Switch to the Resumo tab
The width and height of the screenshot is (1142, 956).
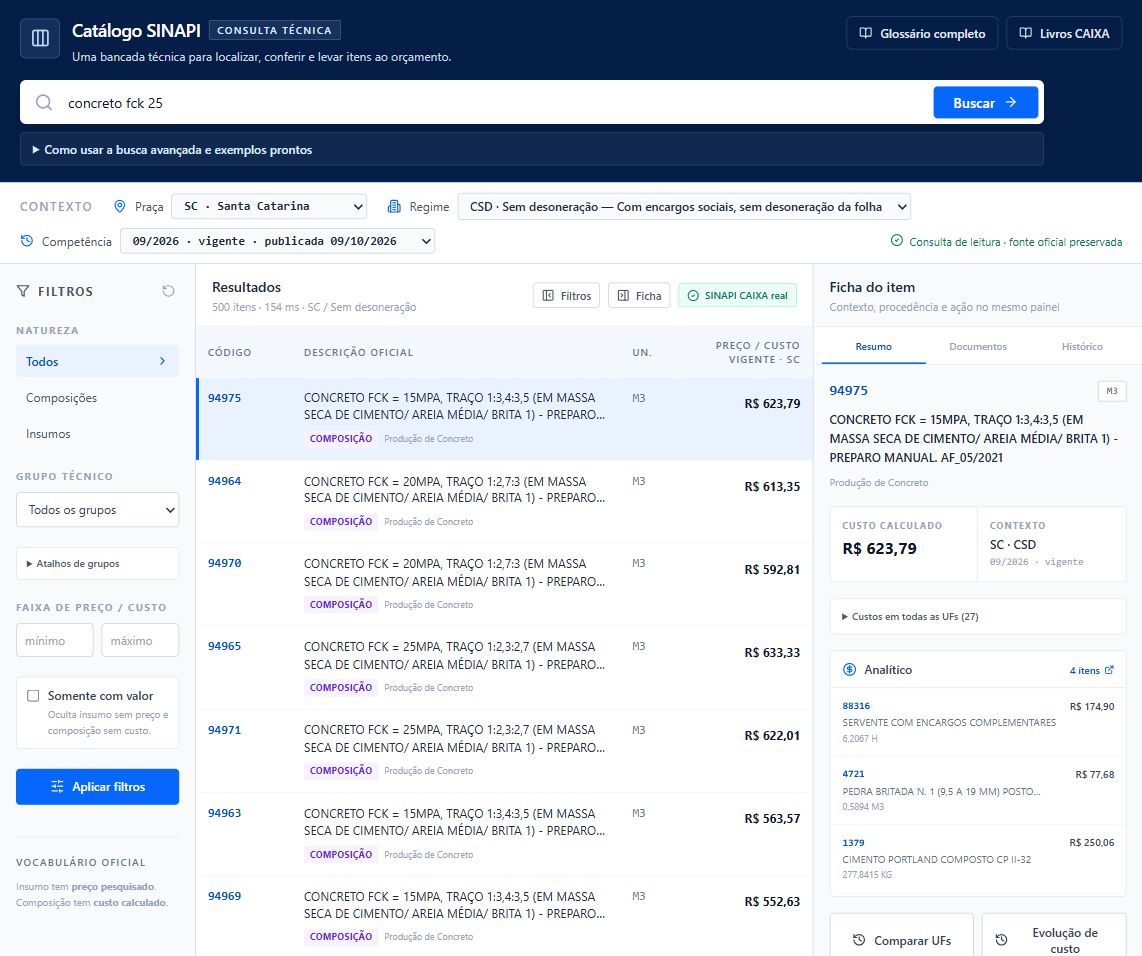point(873,347)
